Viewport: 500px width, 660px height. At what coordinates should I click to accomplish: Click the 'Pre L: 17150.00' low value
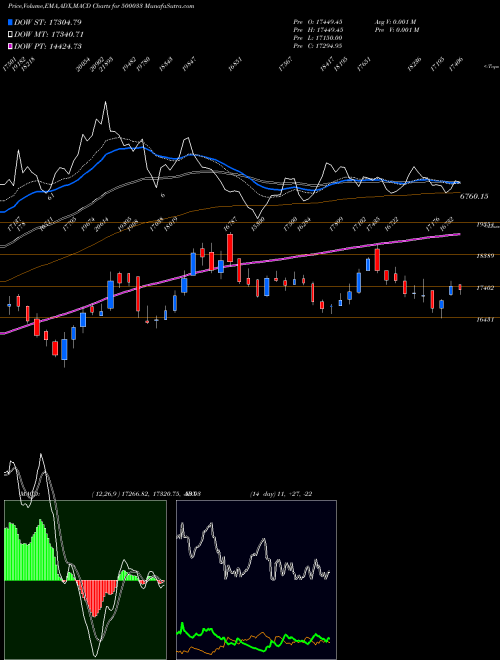tap(317, 38)
